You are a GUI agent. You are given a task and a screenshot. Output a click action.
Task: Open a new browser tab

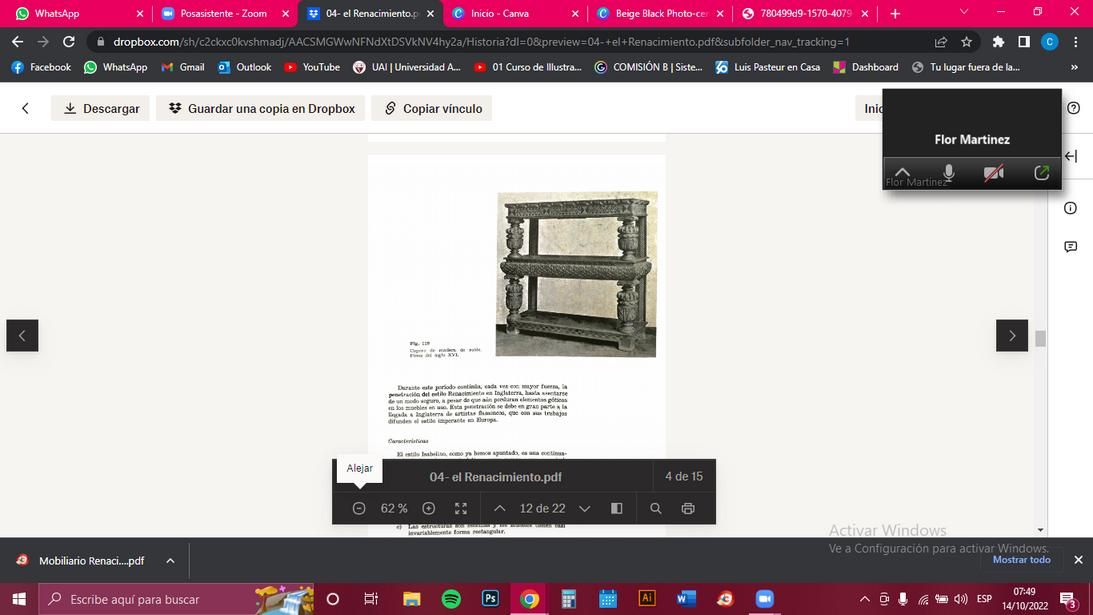[x=895, y=13]
